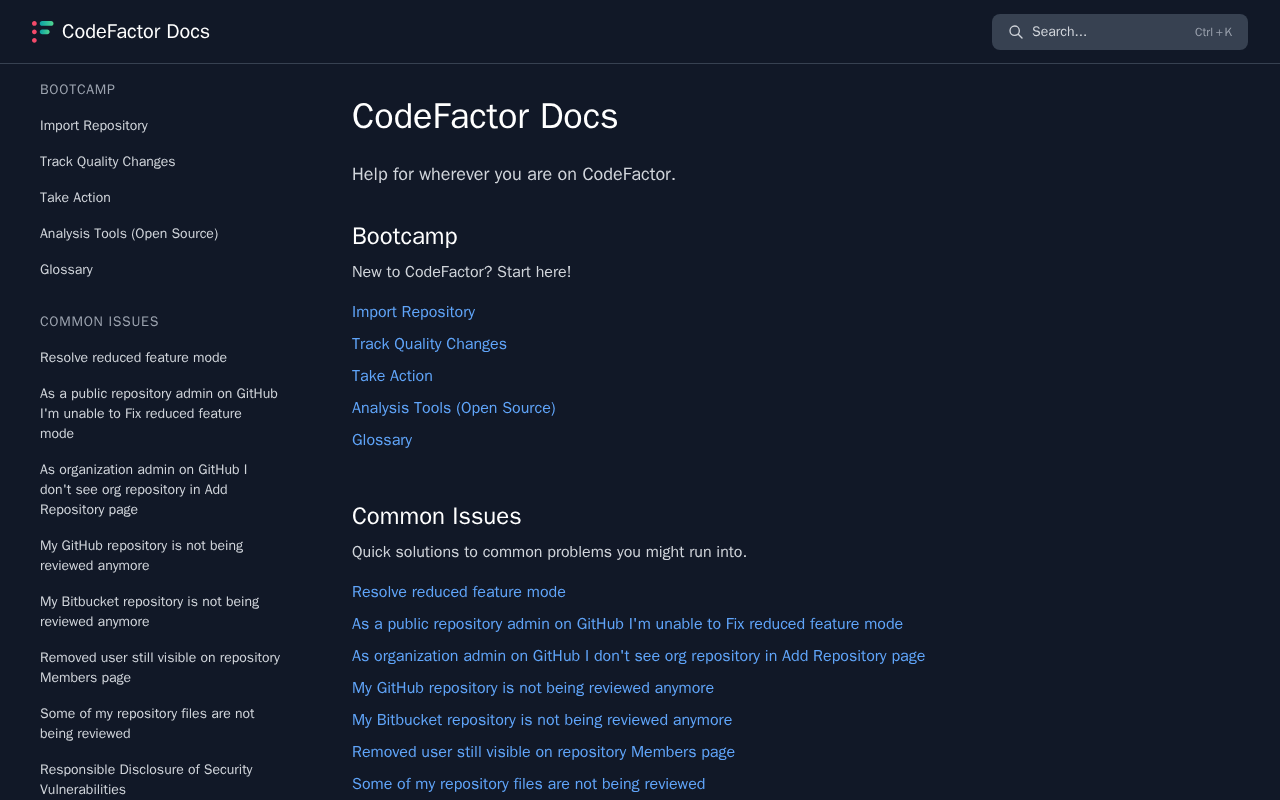Open Responsible Disclosure of Security Vulnerabilities sidebar item

pos(146,780)
